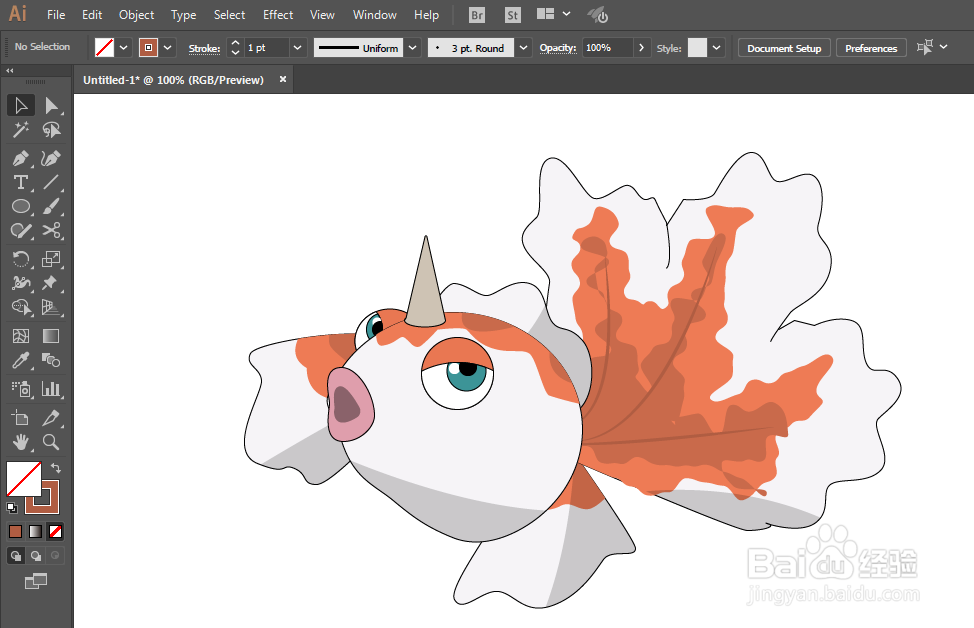Screen dimensions: 974x628
Task: Select the Blend tool
Action: (51, 360)
